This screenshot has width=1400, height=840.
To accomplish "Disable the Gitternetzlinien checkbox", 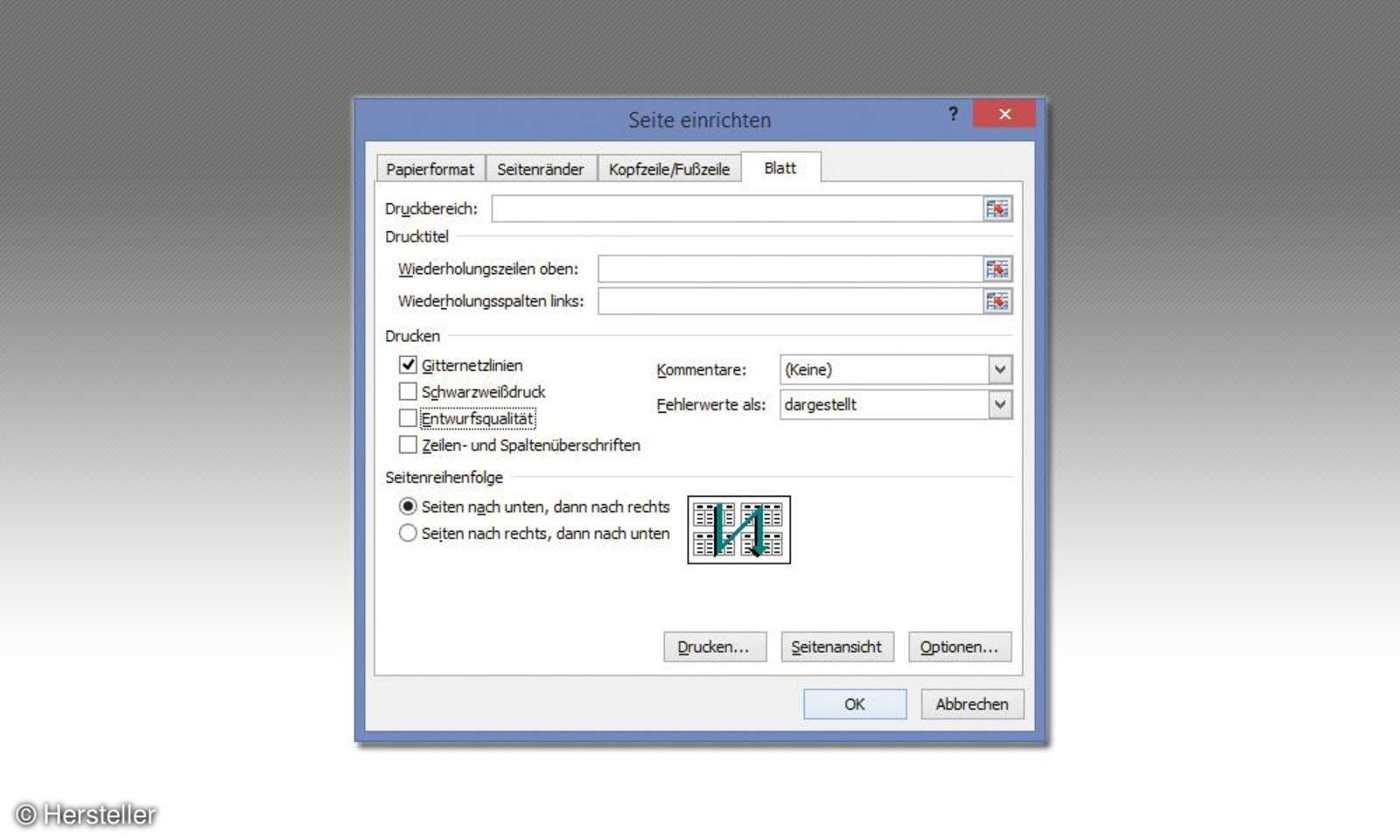I will pyautogui.click(x=408, y=365).
